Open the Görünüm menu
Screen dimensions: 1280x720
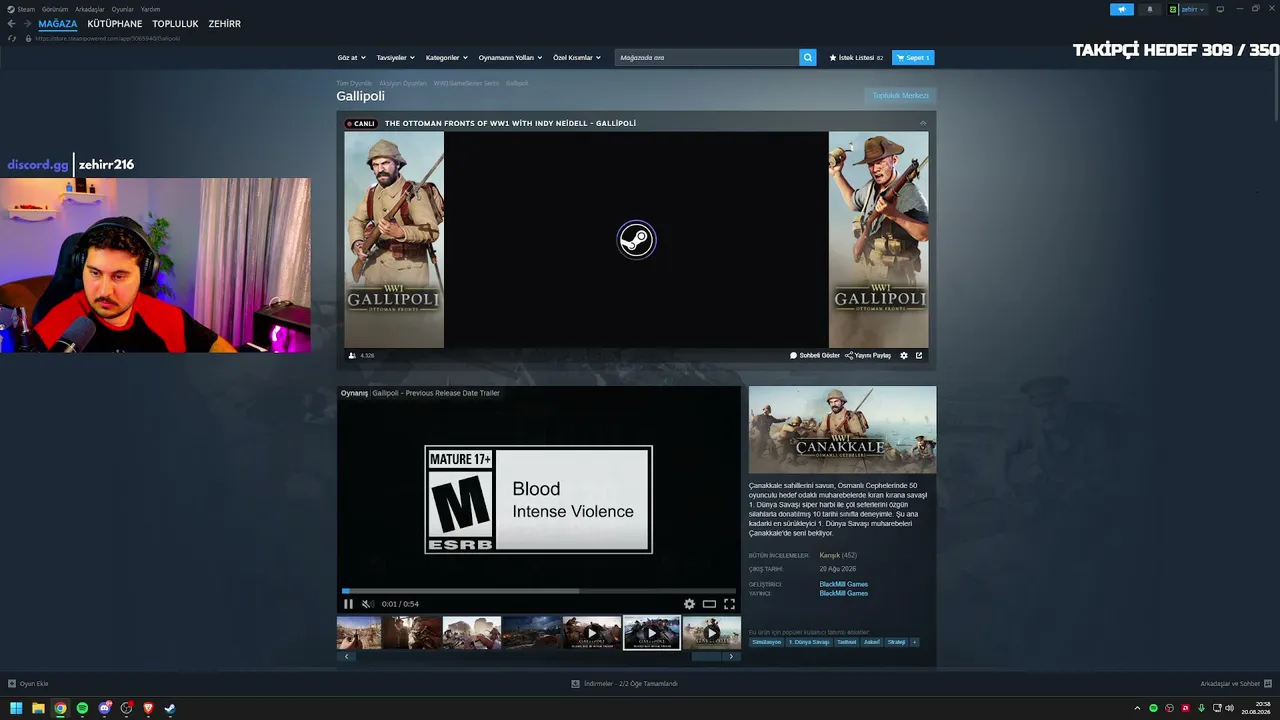coord(55,9)
